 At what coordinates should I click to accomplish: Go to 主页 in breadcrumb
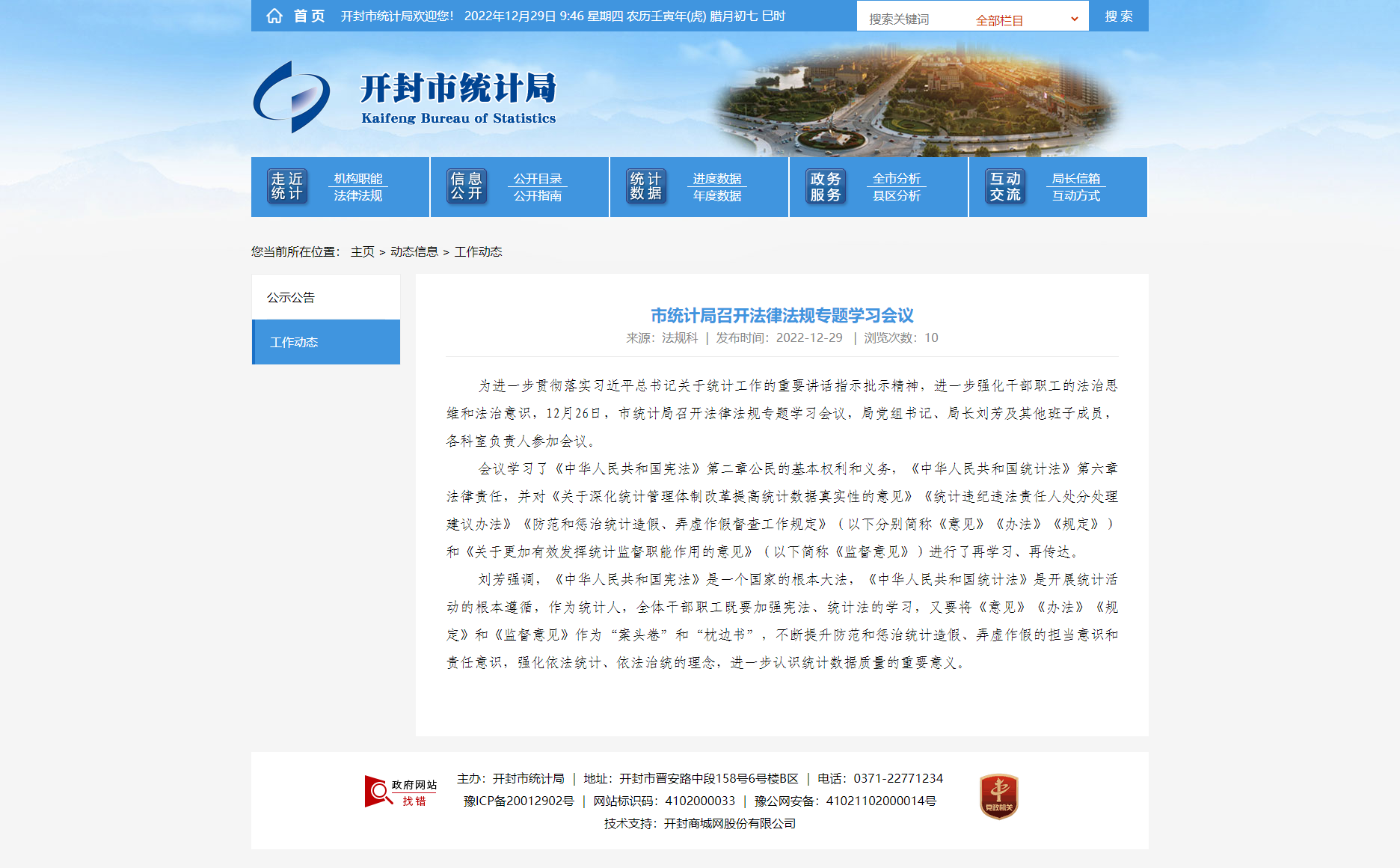(x=363, y=251)
